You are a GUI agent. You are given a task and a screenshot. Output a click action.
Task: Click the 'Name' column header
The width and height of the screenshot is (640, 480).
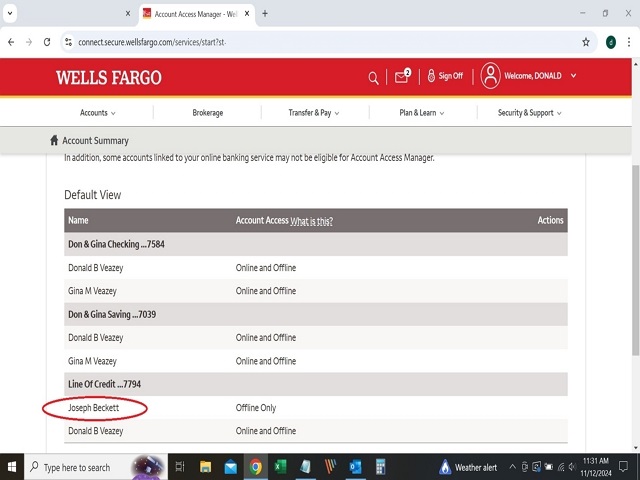[x=78, y=220]
